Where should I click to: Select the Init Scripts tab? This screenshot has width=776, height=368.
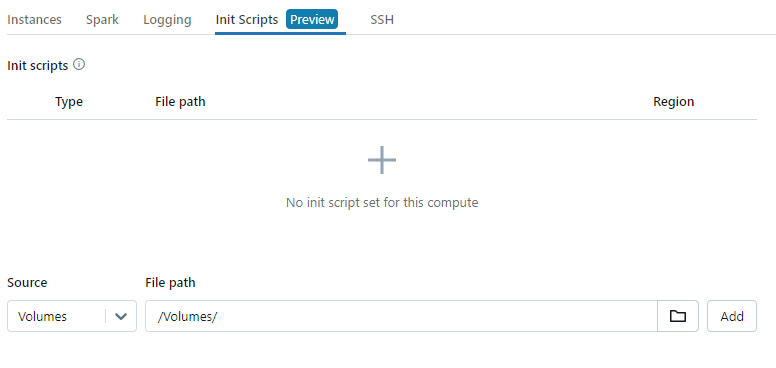pyautogui.click(x=247, y=20)
